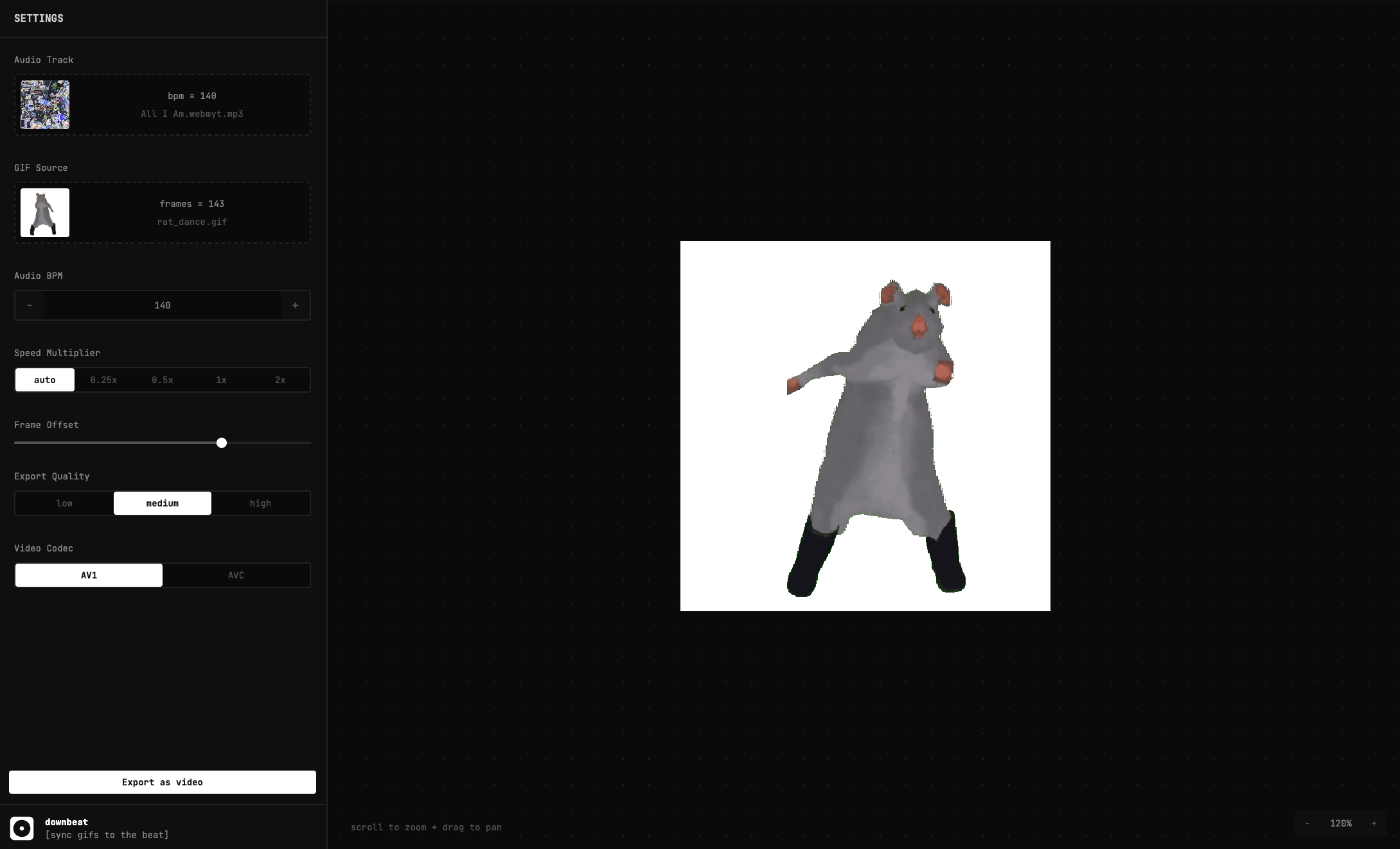
Task: Choose low export quality
Action: pos(64,503)
